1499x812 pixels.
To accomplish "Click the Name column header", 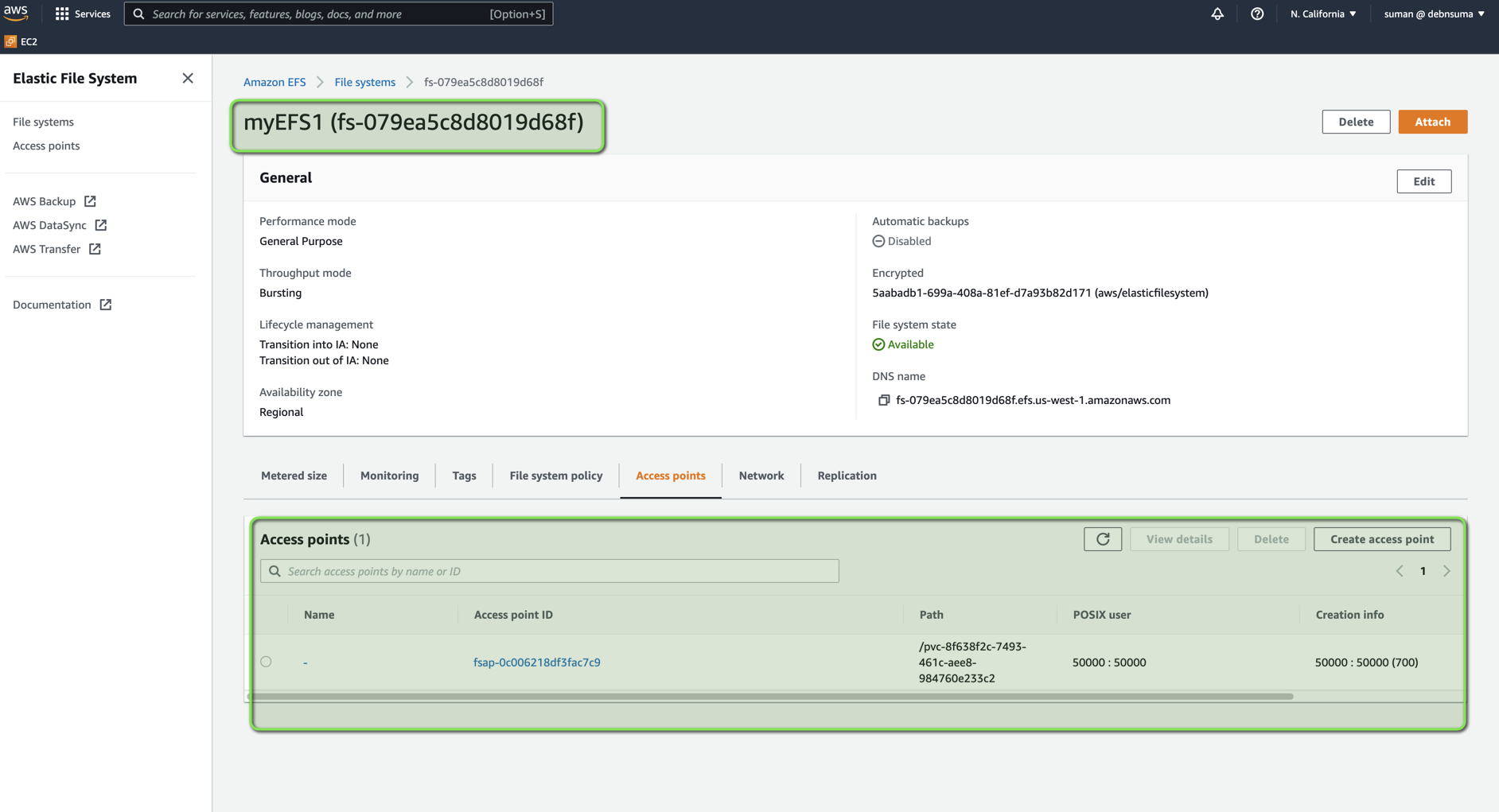I will tap(319, 615).
